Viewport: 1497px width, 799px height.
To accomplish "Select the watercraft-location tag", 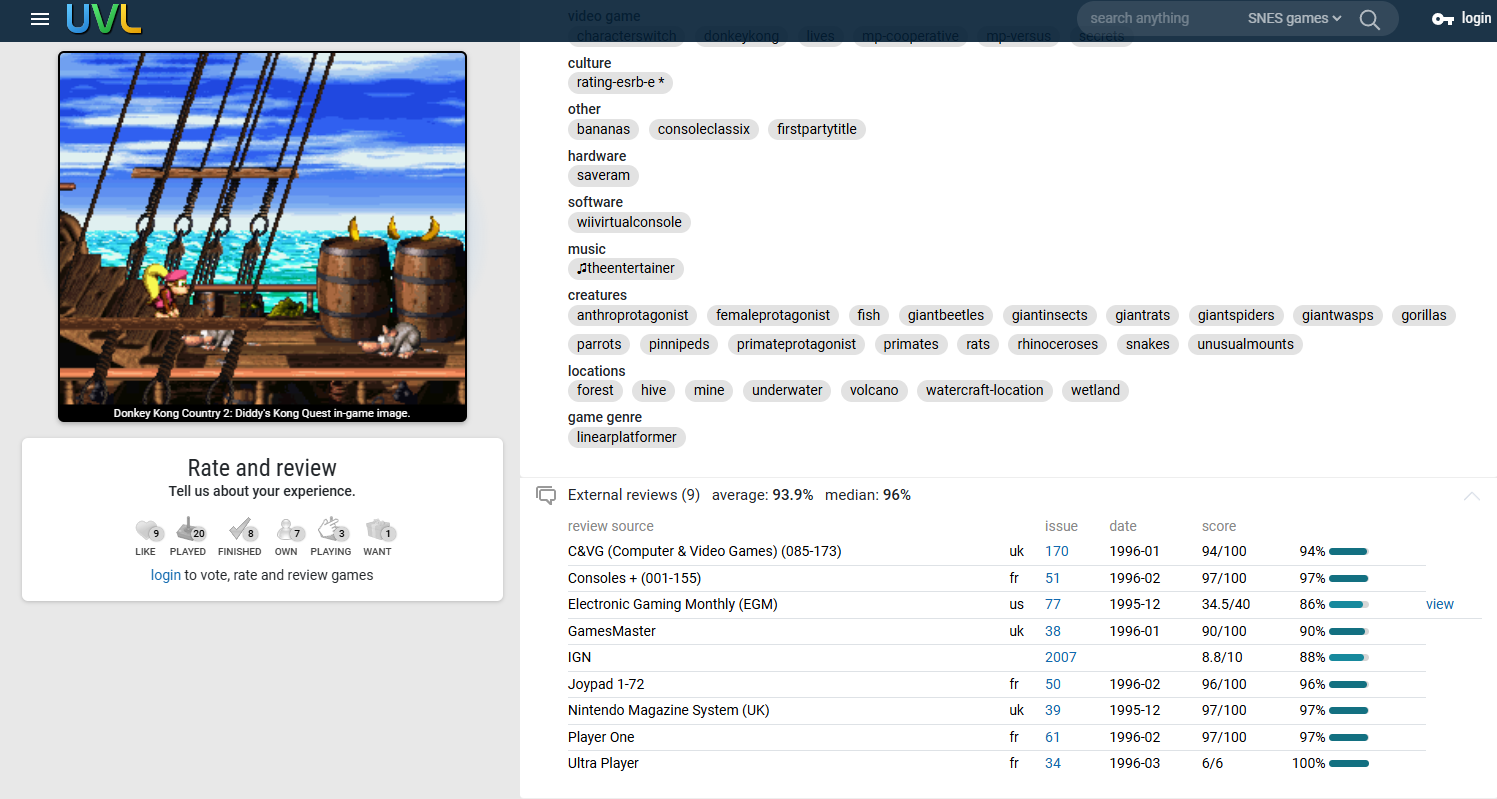I will pyautogui.click(x=985, y=390).
